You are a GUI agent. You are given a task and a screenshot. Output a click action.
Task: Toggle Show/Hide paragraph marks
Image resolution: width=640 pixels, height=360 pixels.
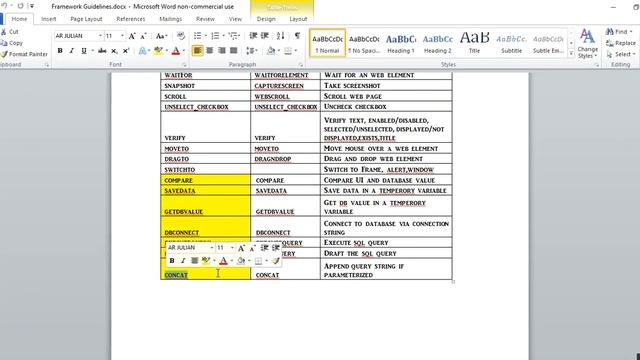[x=297, y=36]
